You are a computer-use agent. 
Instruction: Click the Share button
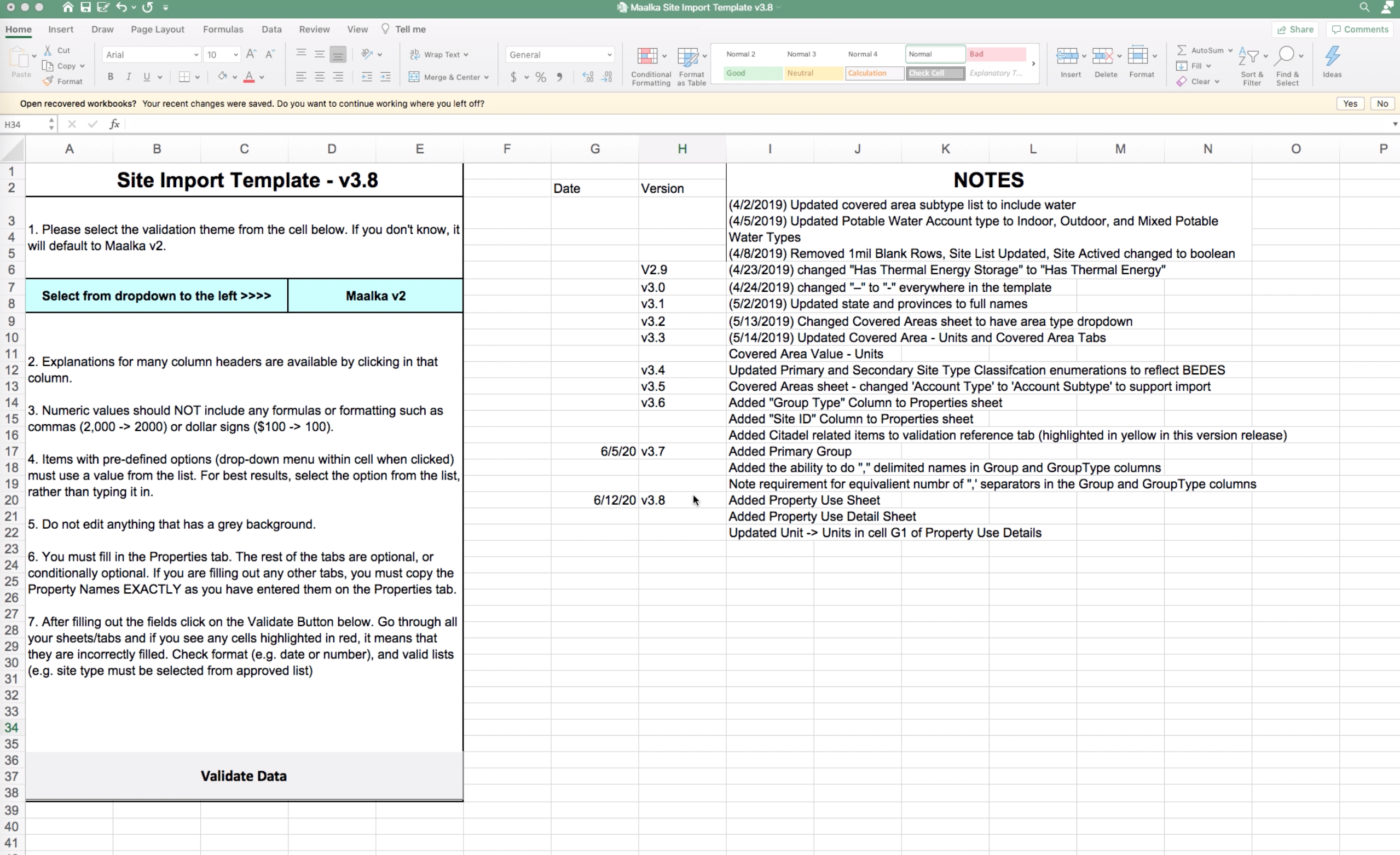pyautogui.click(x=1295, y=30)
